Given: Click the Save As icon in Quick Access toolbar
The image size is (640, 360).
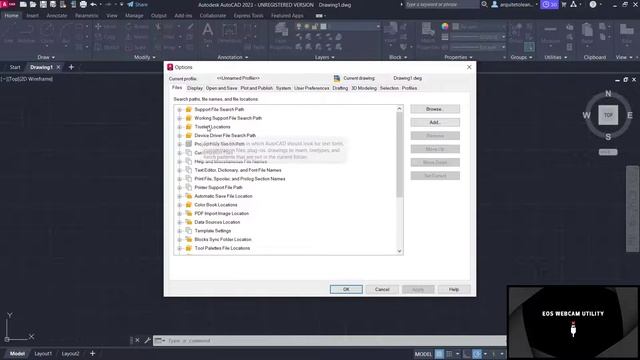Looking at the screenshot, I should (x=53, y=4).
